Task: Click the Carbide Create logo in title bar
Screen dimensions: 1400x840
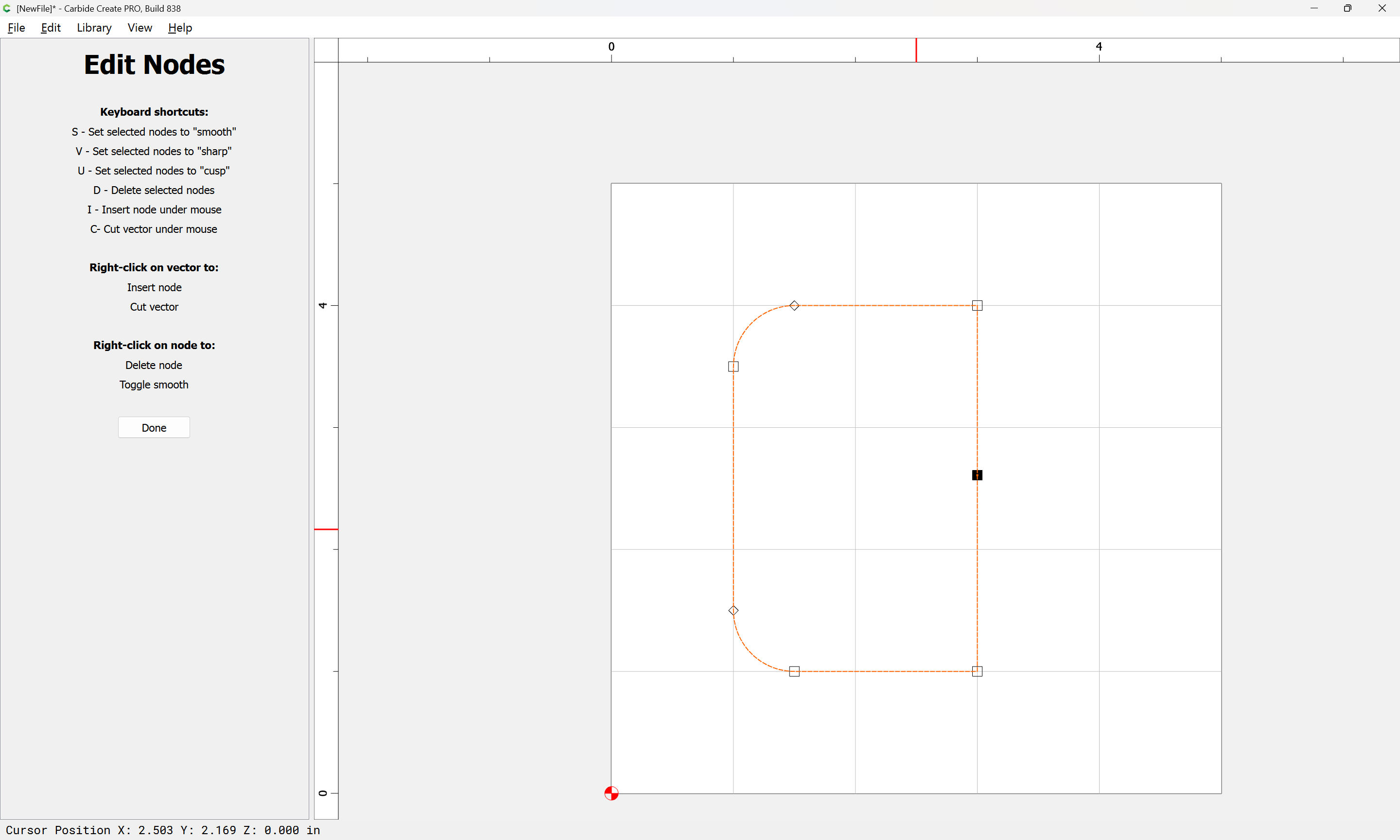Action: [7, 8]
